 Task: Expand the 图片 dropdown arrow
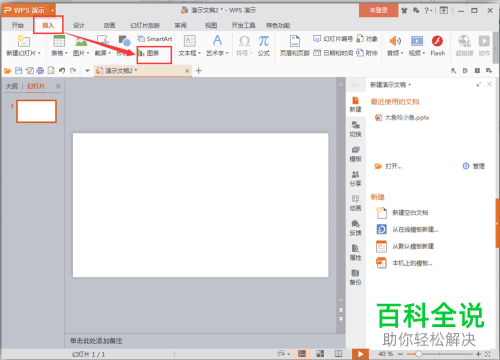(88, 53)
